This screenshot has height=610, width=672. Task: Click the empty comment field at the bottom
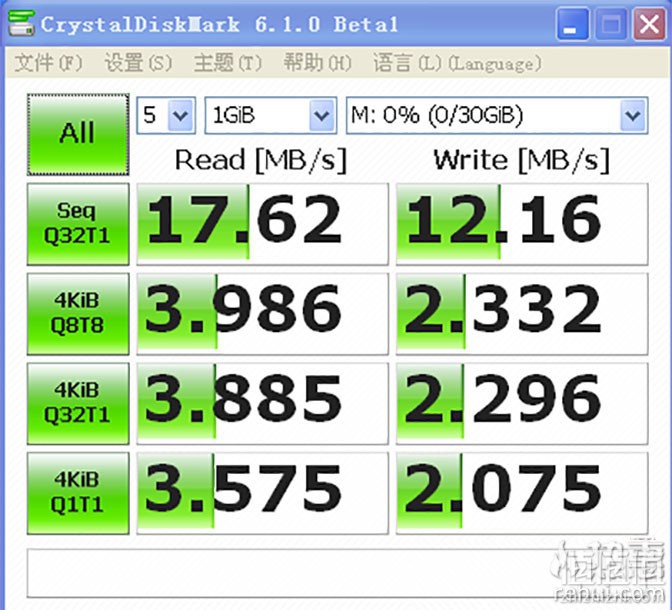click(x=337, y=573)
